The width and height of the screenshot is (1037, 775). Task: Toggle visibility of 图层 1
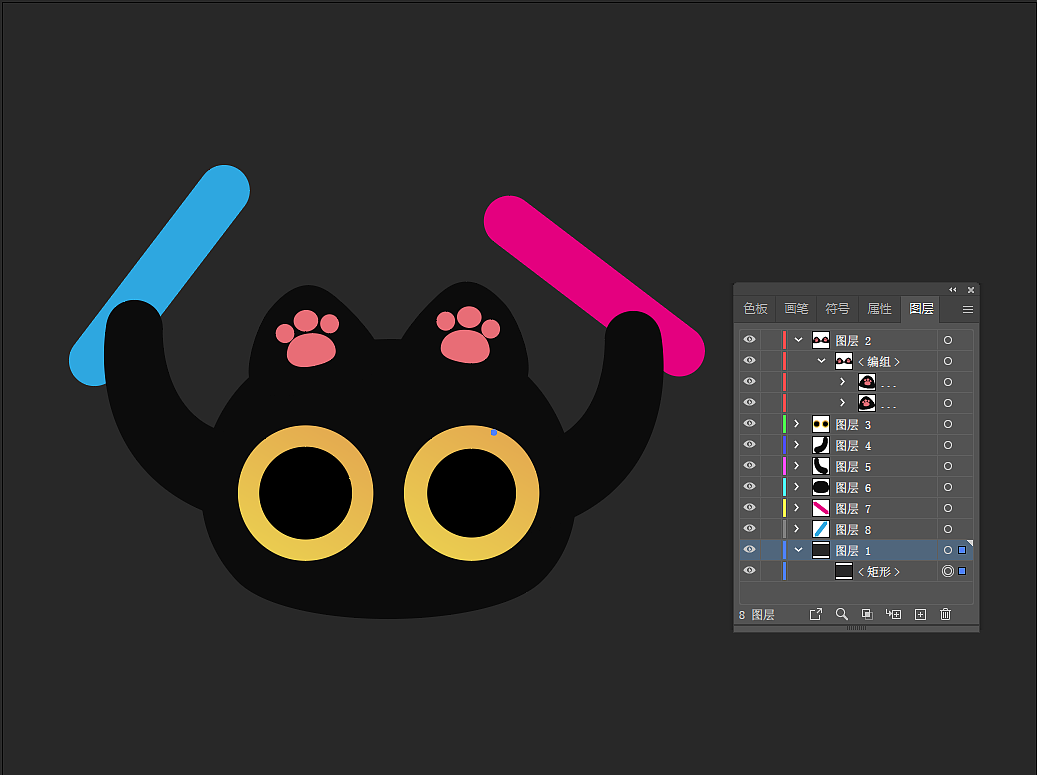click(x=749, y=550)
